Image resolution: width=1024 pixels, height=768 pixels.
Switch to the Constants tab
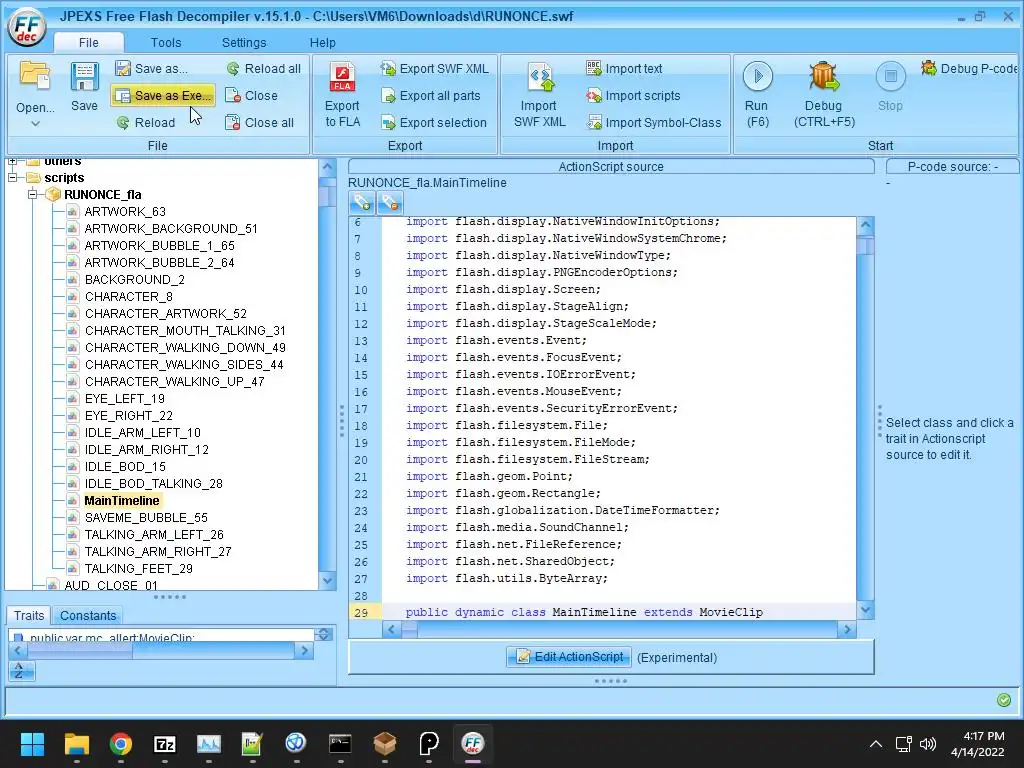88,615
